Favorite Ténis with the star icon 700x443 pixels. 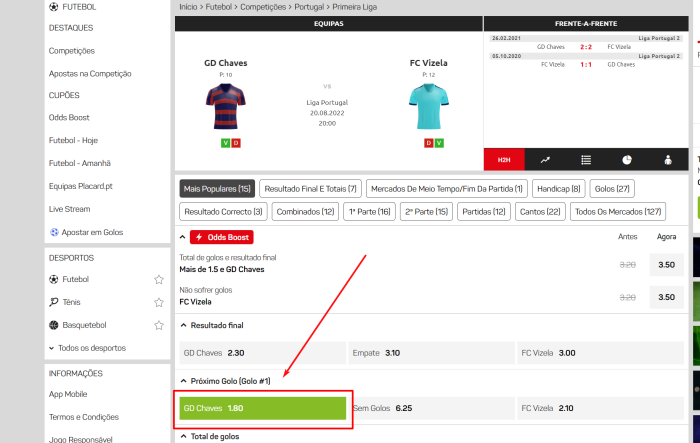pos(159,302)
